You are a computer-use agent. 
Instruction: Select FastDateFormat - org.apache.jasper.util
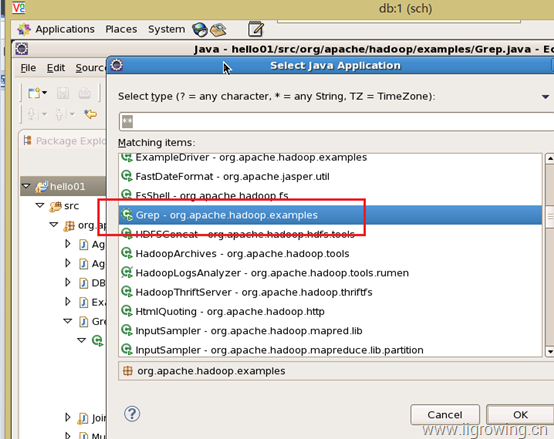pyautogui.click(x=330, y=176)
